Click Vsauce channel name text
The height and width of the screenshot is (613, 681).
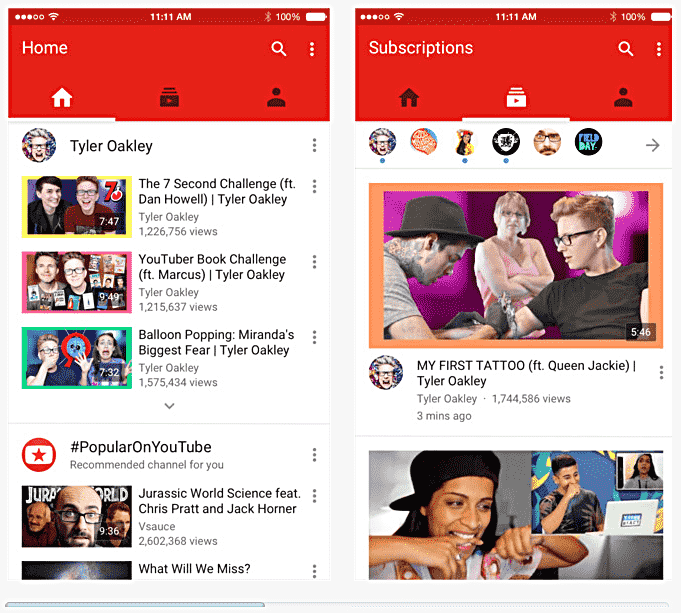coord(157,527)
